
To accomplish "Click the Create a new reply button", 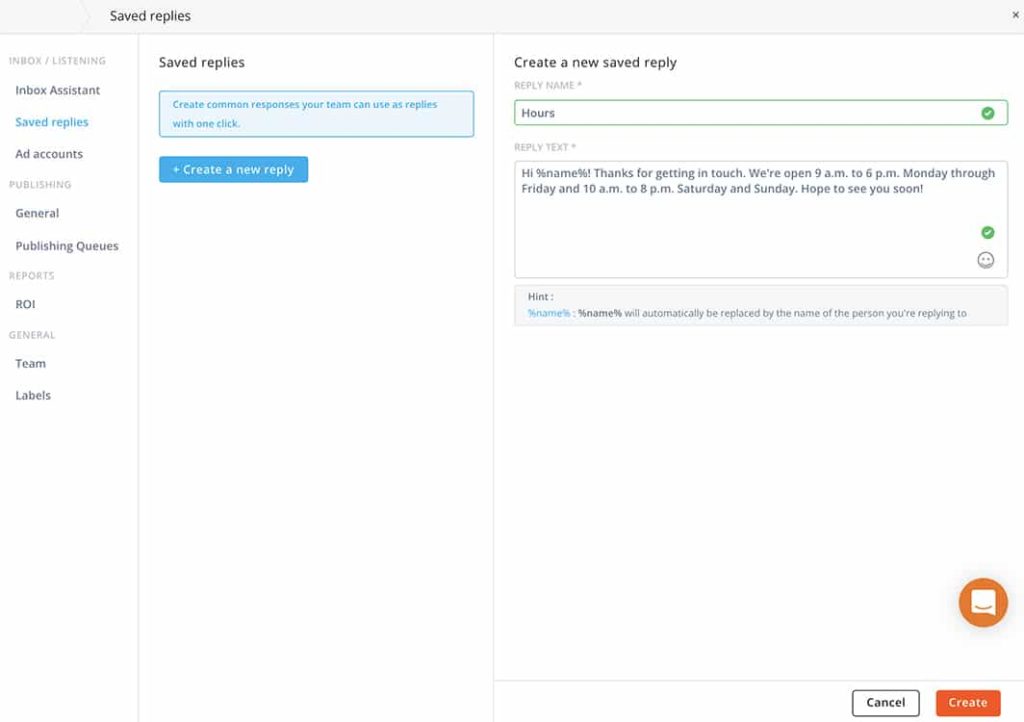I will point(233,170).
